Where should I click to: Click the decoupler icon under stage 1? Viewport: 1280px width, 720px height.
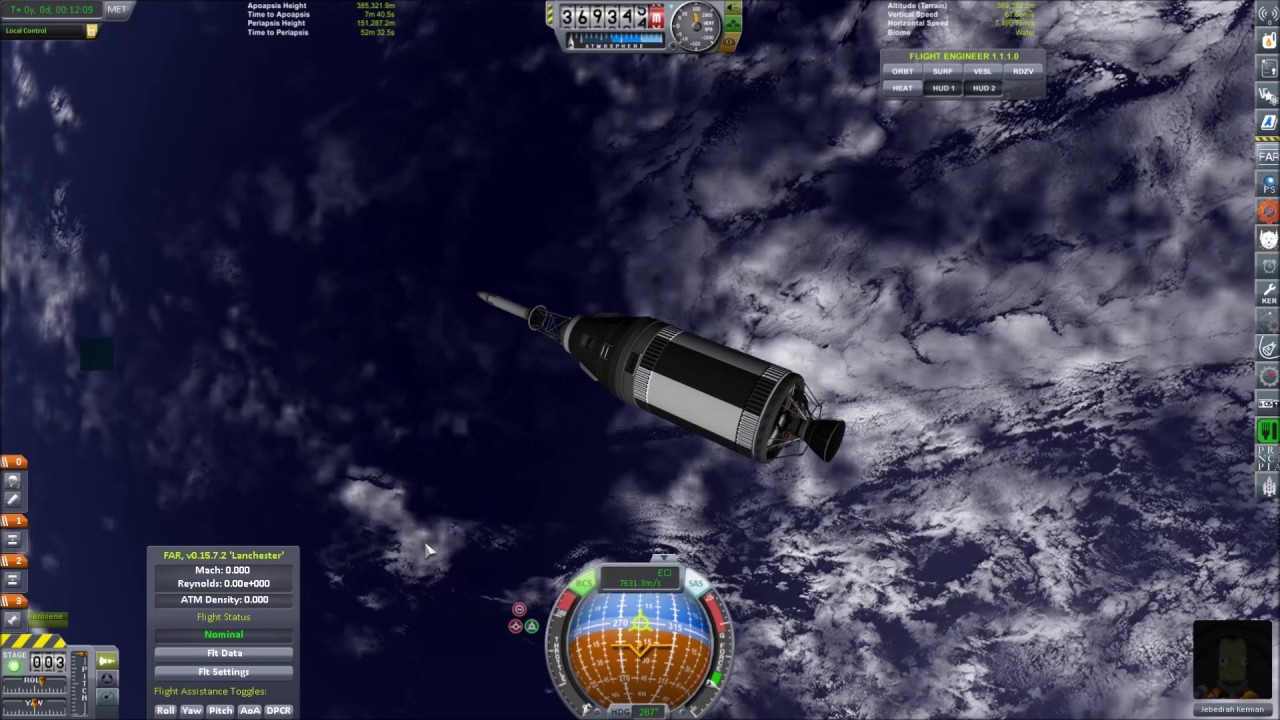[13, 540]
